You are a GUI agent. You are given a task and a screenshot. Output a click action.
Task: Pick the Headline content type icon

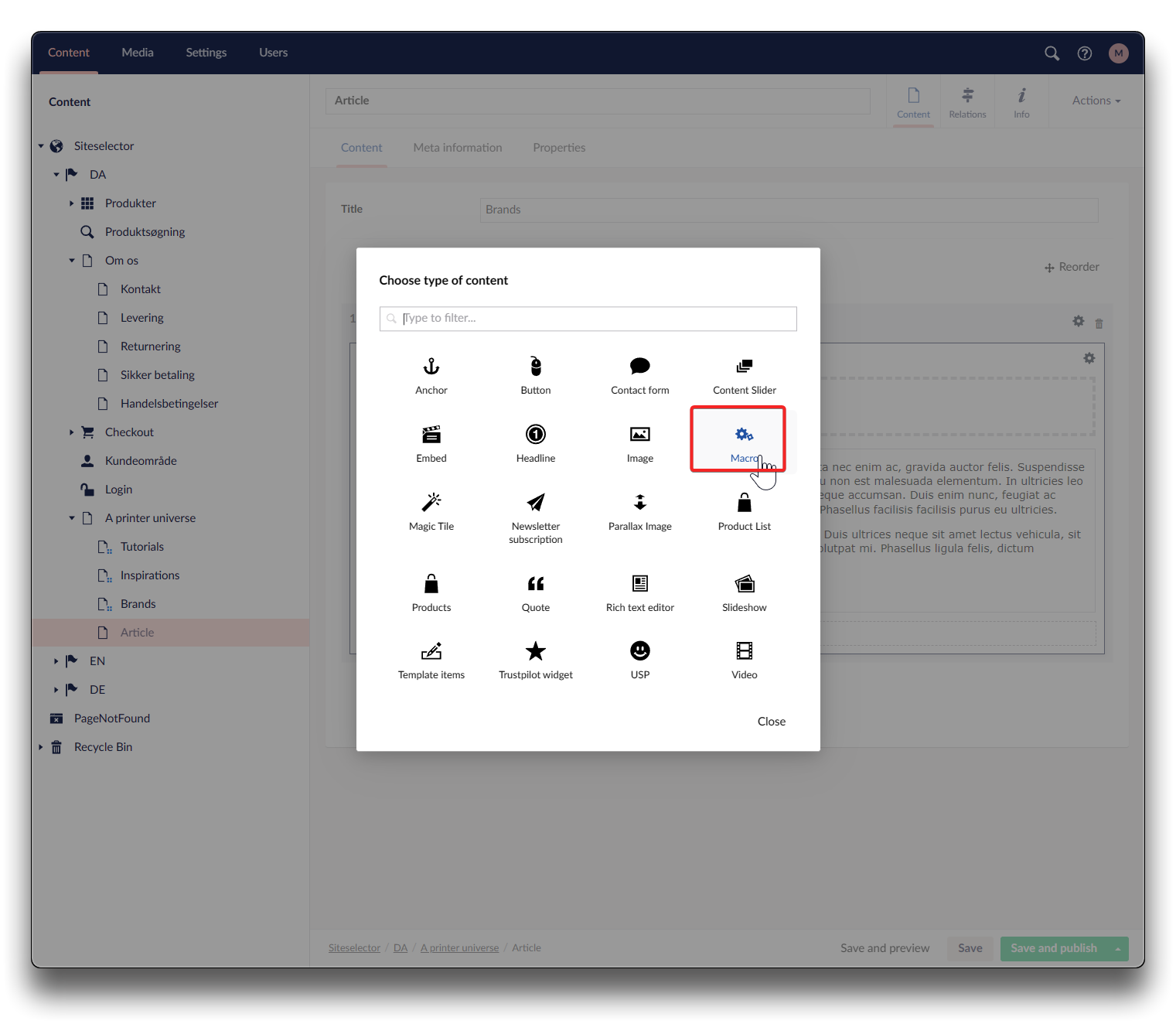pos(536,435)
